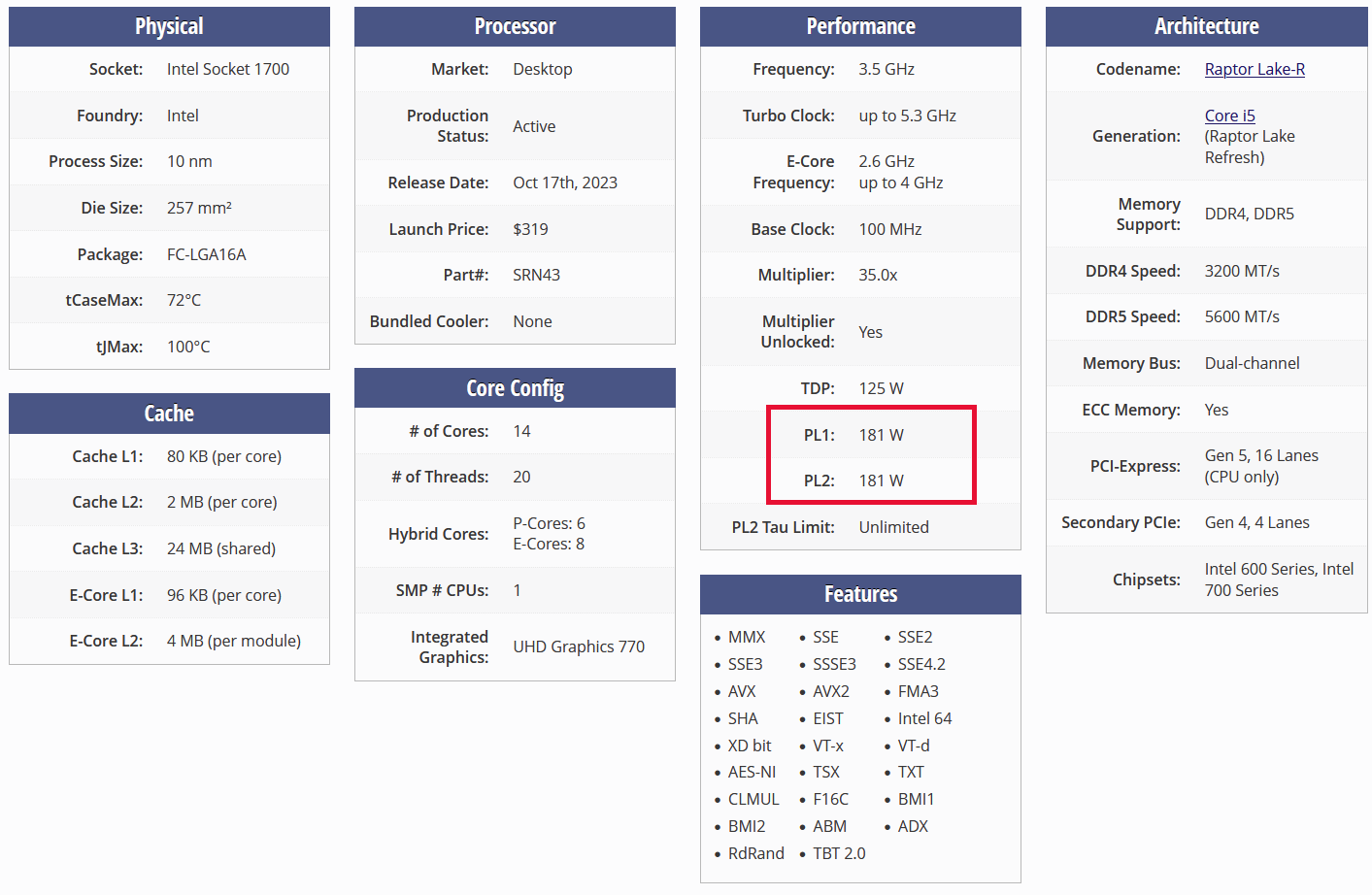The width and height of the screenshot is (1372, 895).
Task: Follow the Core i5 generation link
Action: (x=1230, y=116)
